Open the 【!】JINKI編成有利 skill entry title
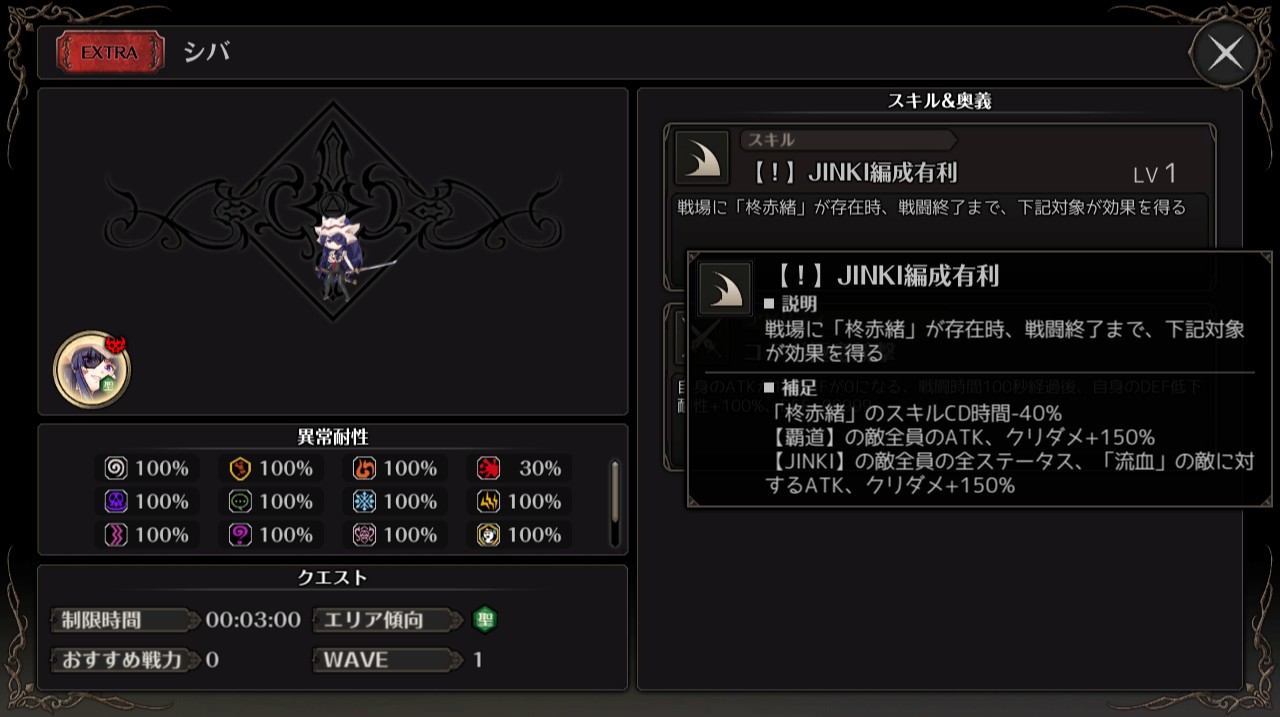 [853, 172]
